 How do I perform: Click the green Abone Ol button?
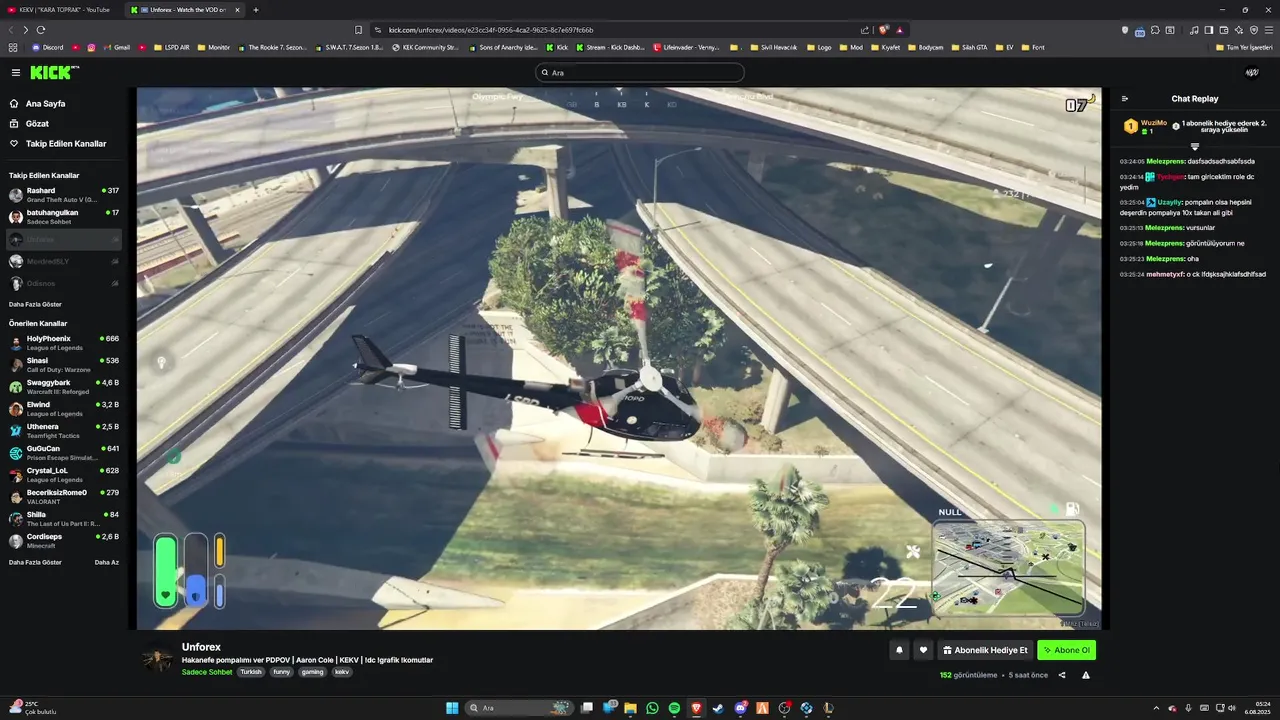click(x=1066, y=650)
